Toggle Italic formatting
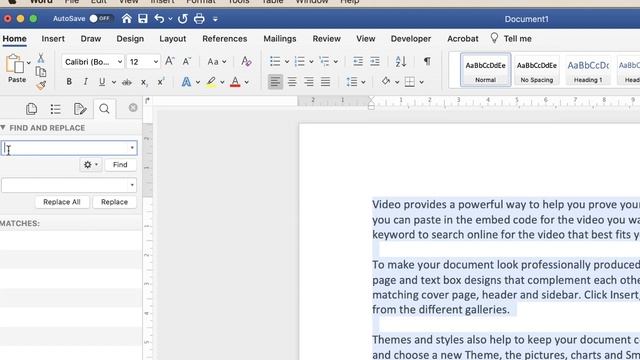The height and width of the screenshot is (360, 640). pyautogui.click(x=85, y=82)
